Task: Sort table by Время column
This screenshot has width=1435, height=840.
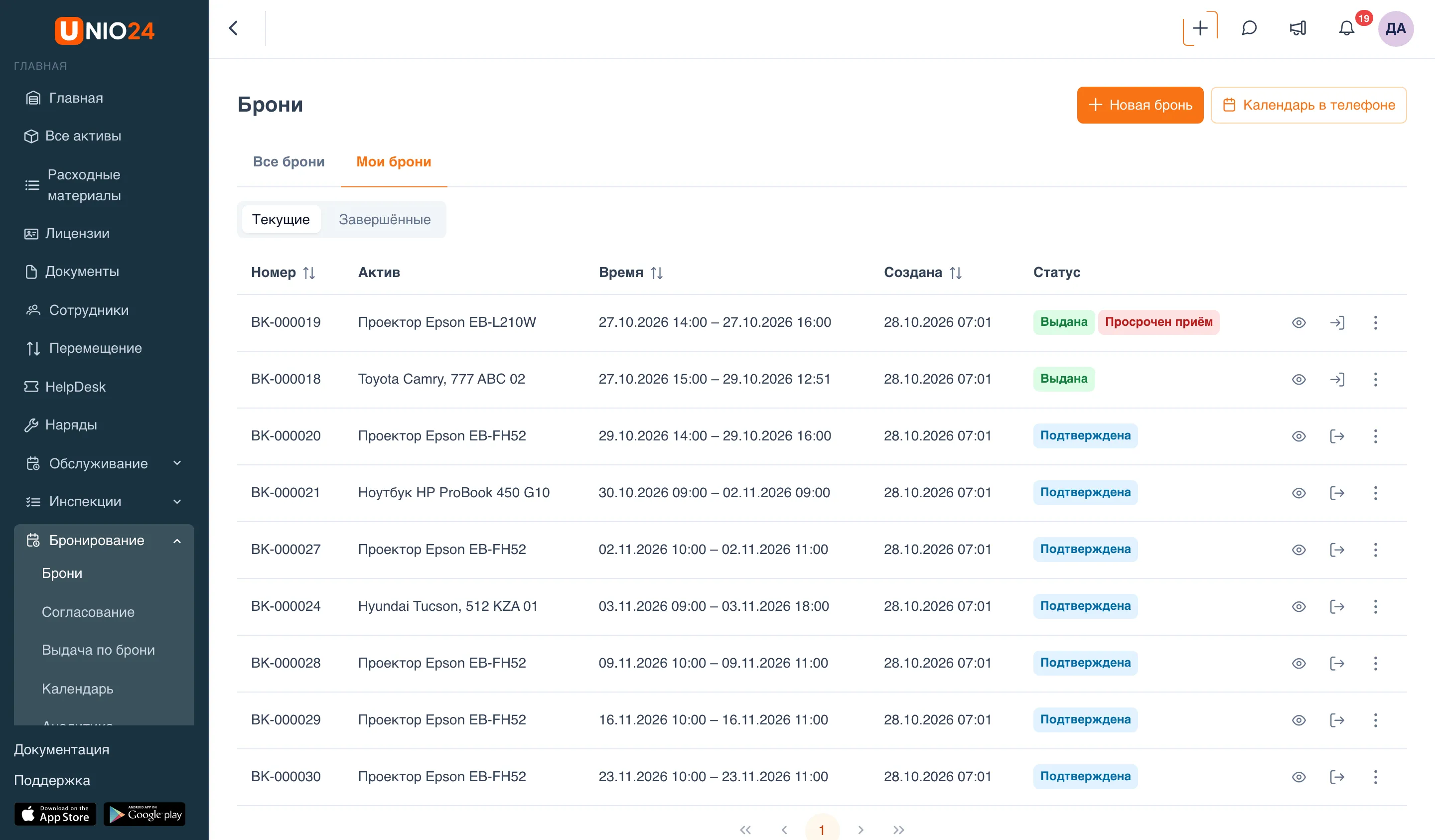Action: (657, 273)
